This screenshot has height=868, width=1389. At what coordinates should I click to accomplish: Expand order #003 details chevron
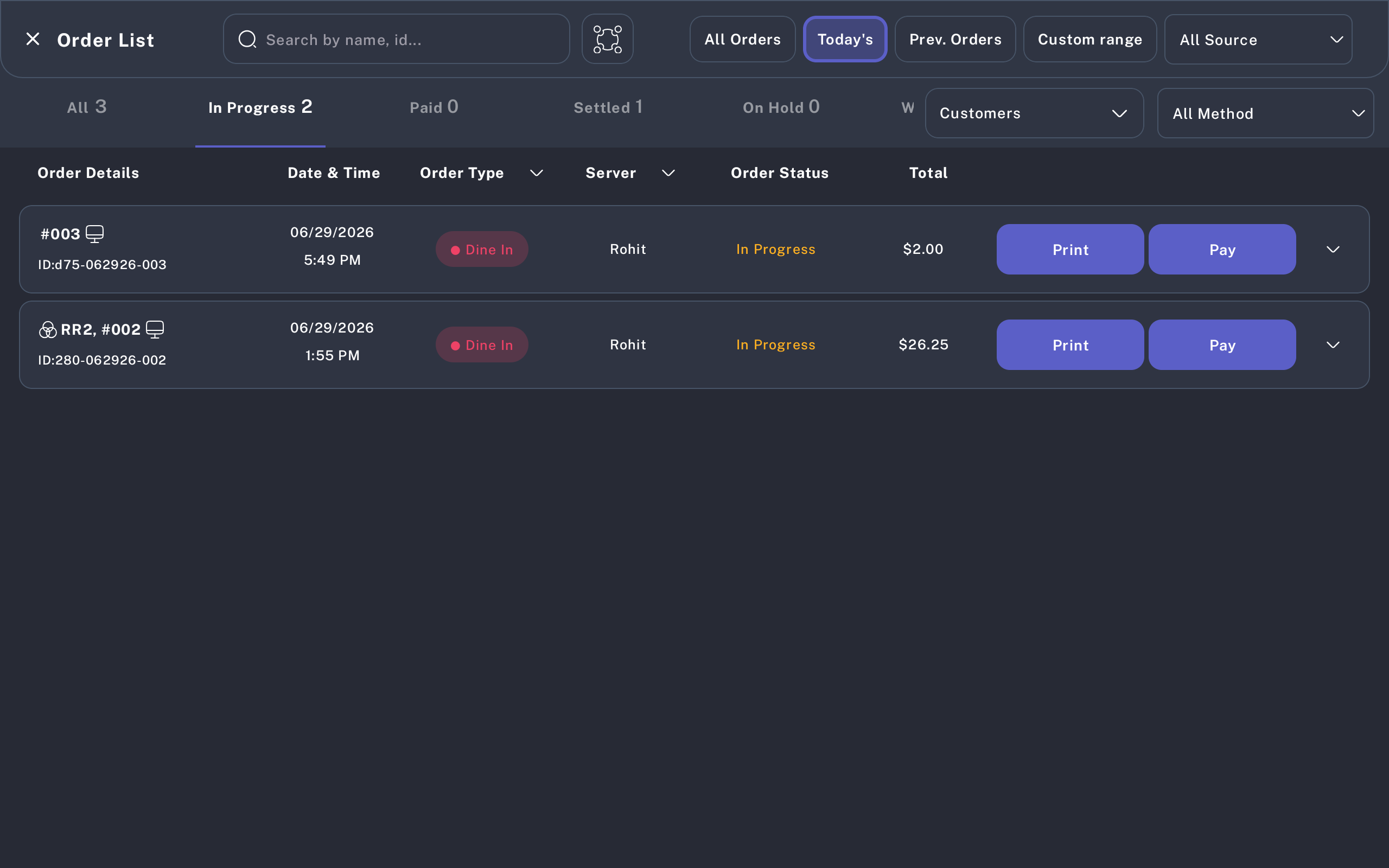(x=1333, y=249)
